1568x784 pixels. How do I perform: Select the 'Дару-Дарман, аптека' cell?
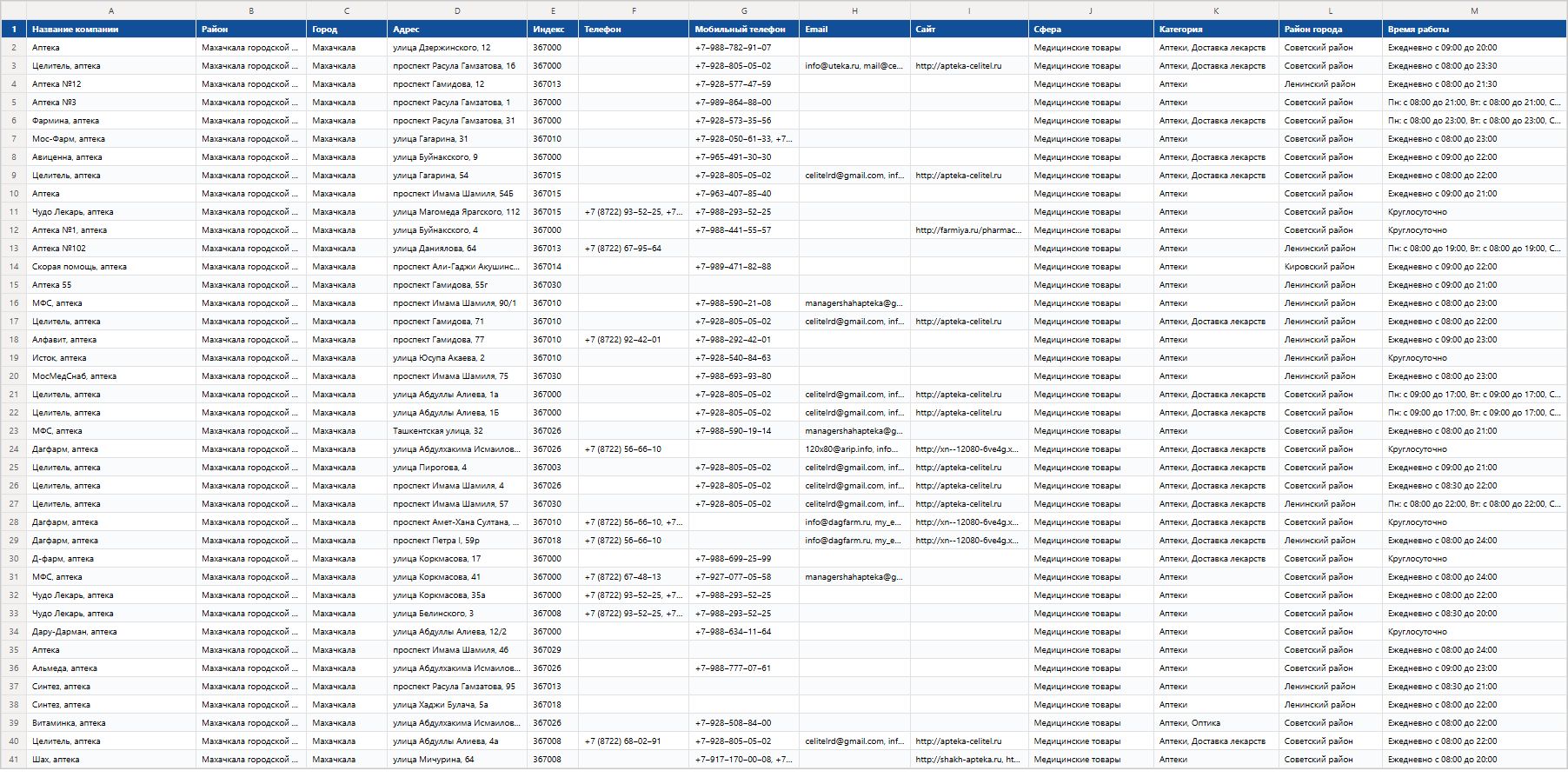[111, 632]
